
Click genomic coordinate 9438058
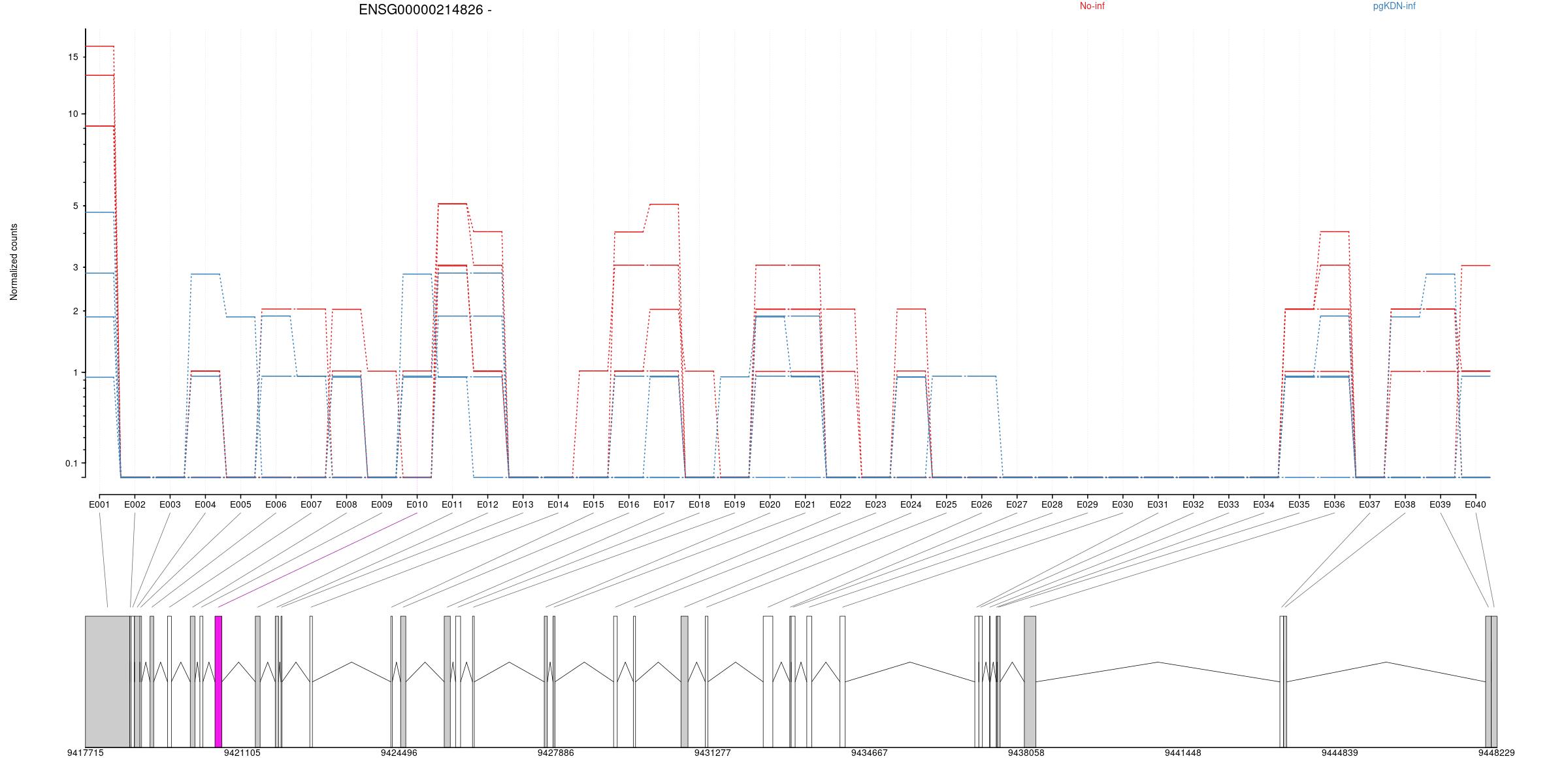1026,753
